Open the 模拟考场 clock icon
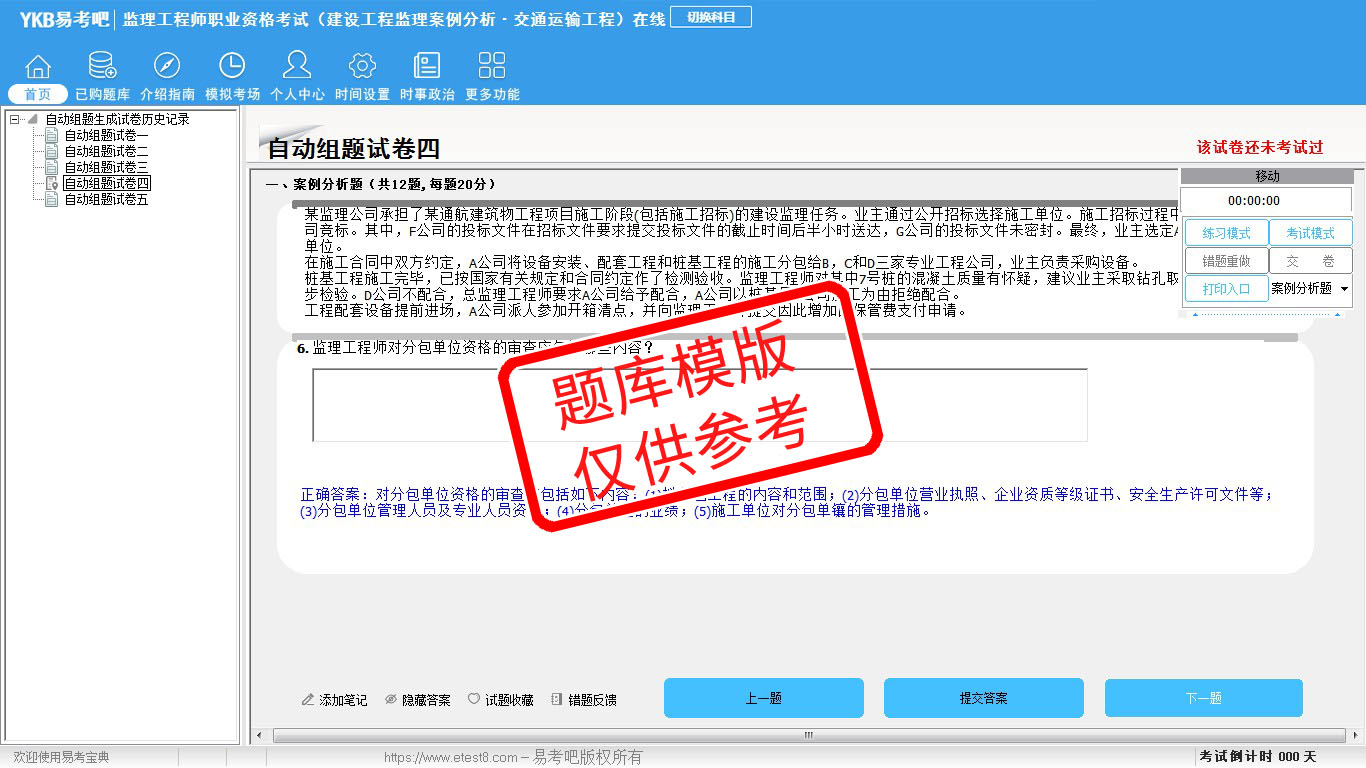Viewport: 1366px width, 768px height. (232, 67)
